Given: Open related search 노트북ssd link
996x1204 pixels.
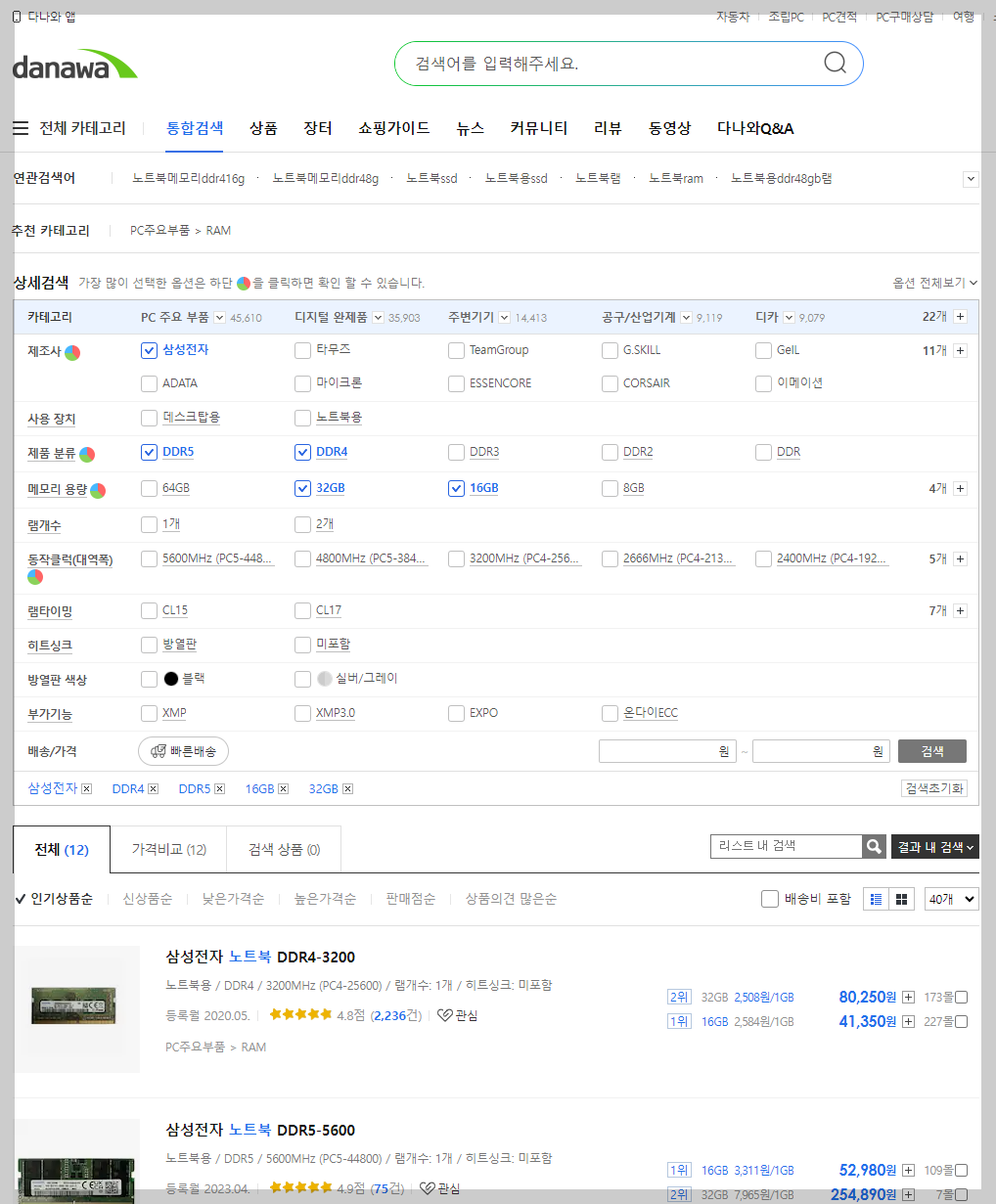Looking at the screenshot, I should click(431, 179).
